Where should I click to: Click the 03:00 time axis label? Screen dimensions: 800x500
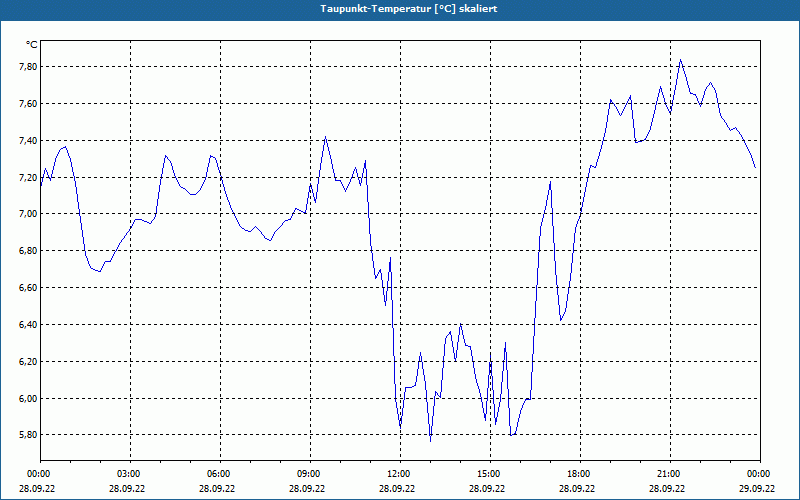[x=131, y=474]
